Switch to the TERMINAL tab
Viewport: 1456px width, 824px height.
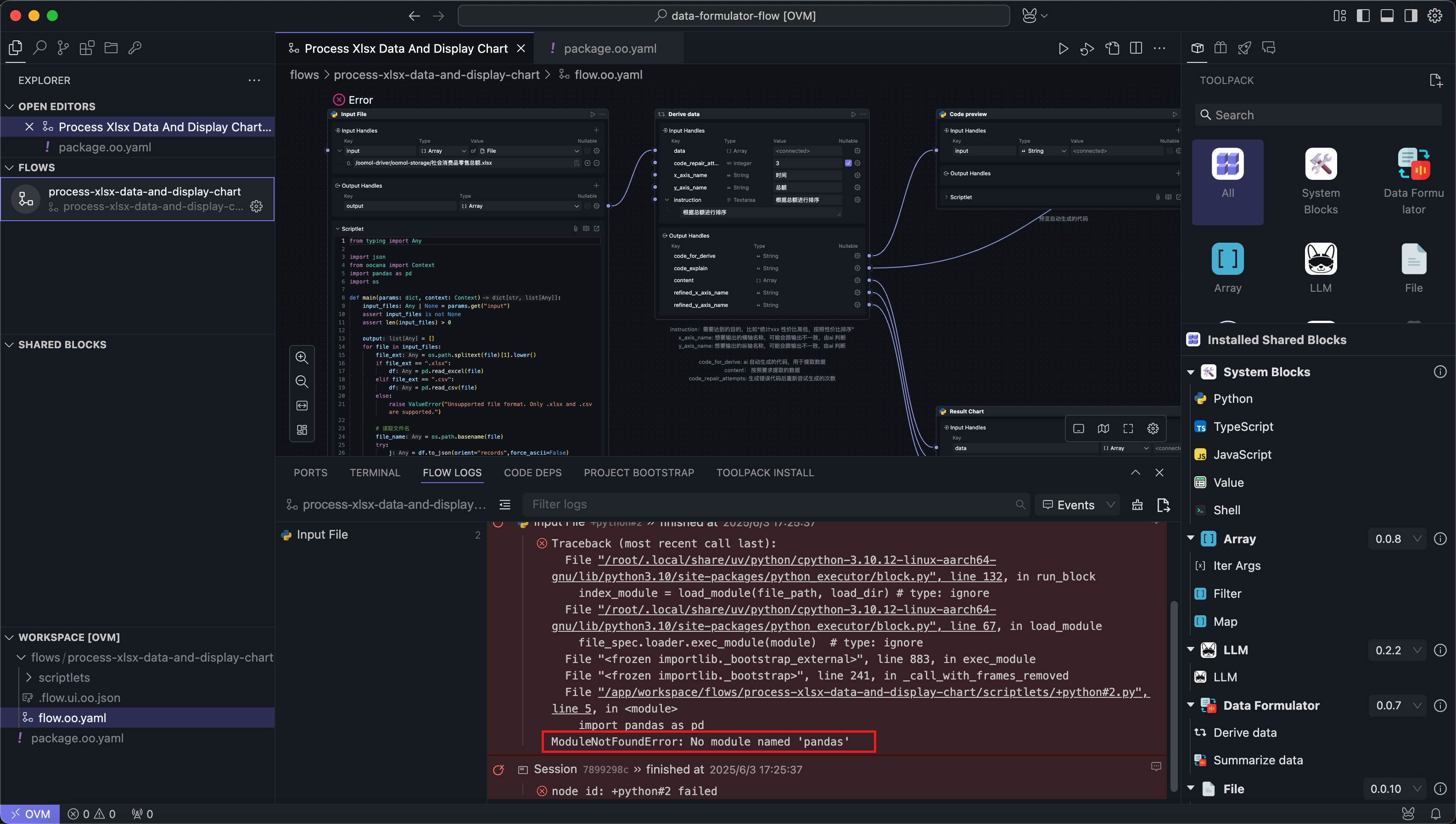tap(375, 473)
